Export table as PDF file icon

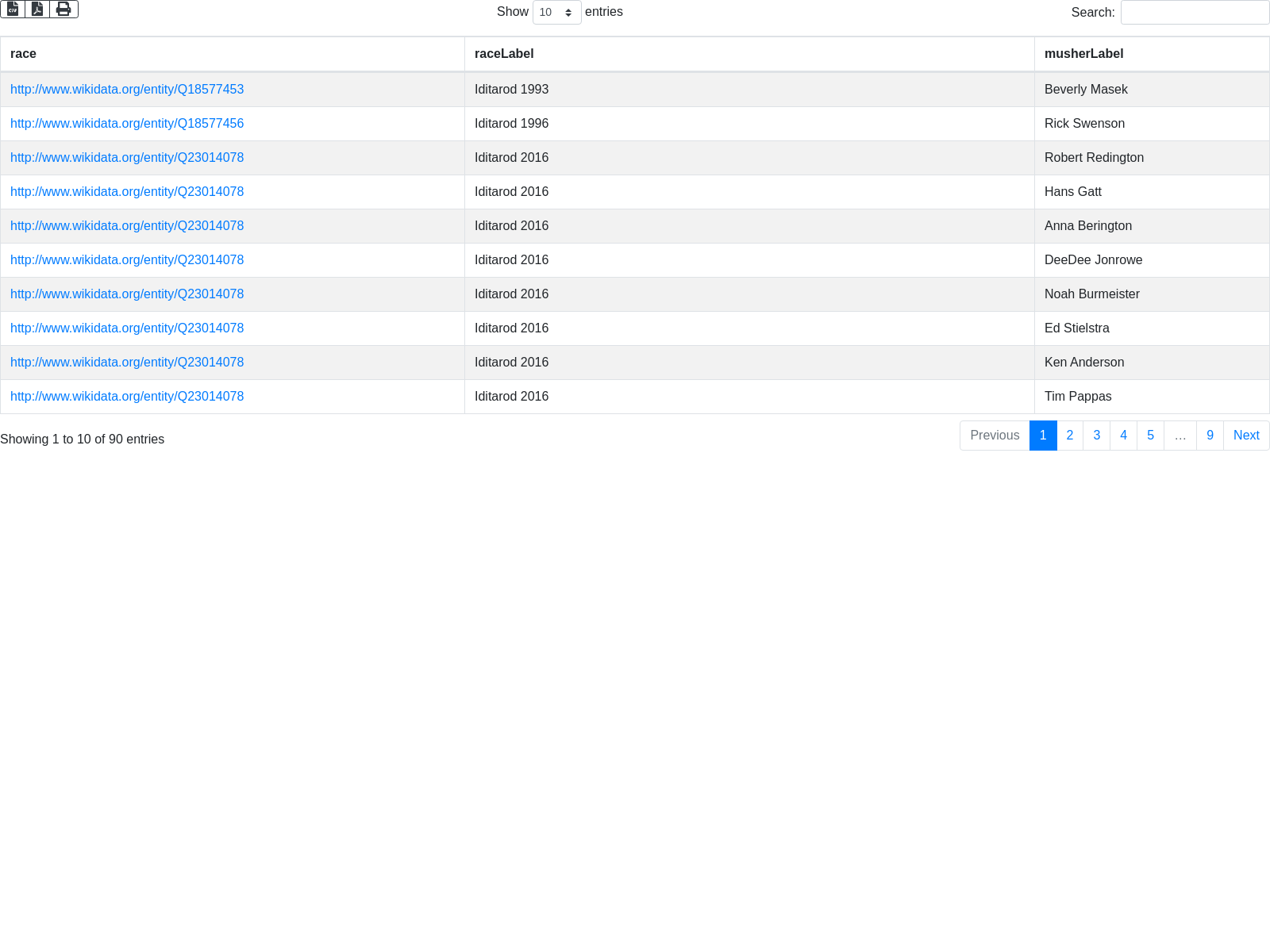click(37, 9)
